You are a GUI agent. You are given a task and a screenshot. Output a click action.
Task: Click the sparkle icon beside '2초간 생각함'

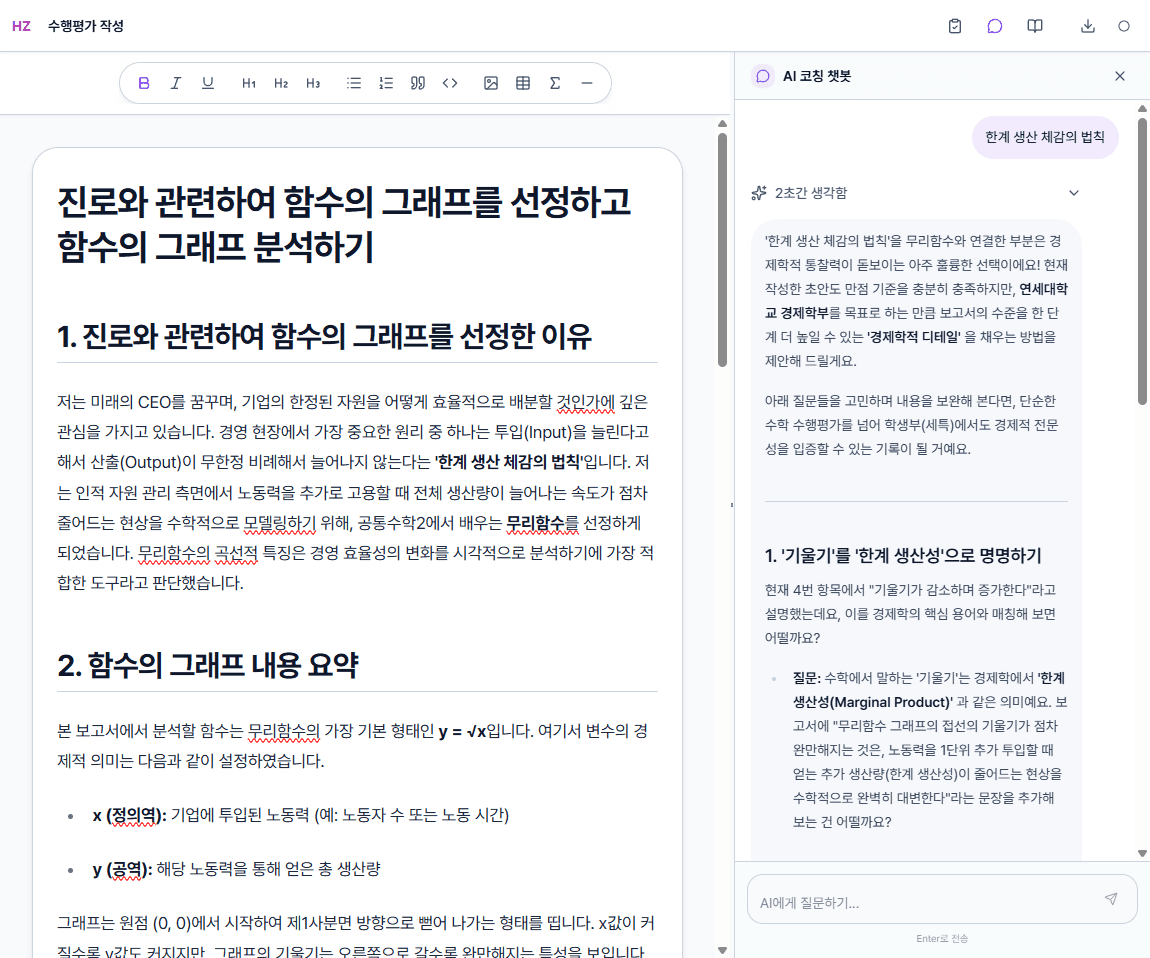tap(759, 193)
